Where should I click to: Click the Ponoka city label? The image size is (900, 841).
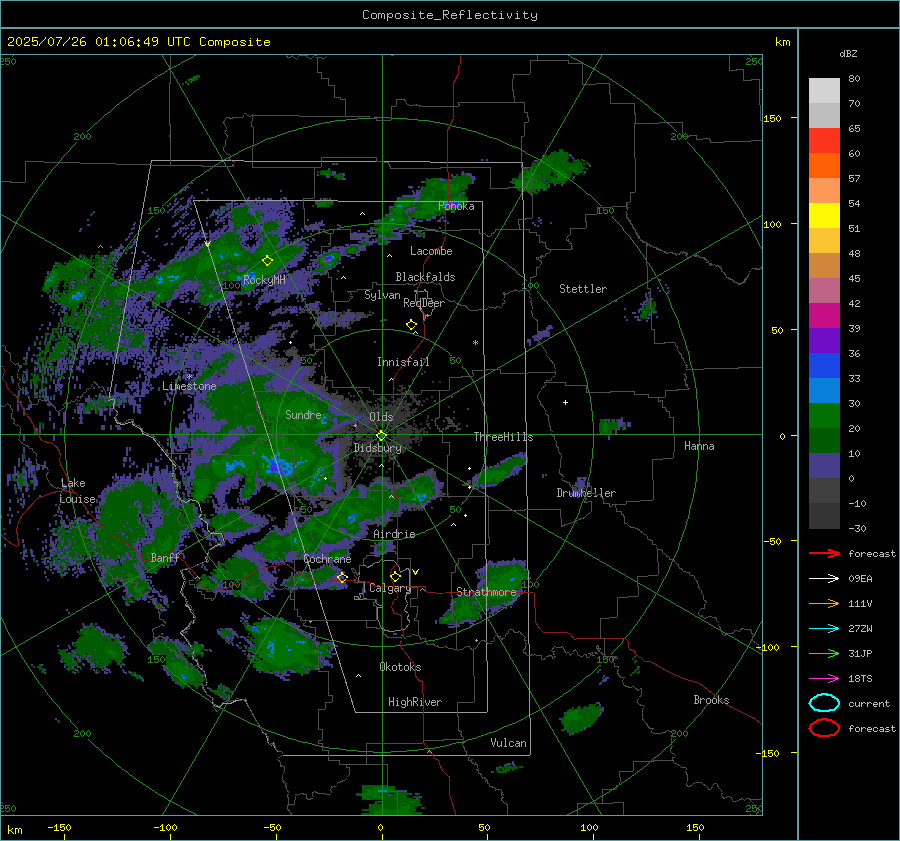tap(456, 206)
